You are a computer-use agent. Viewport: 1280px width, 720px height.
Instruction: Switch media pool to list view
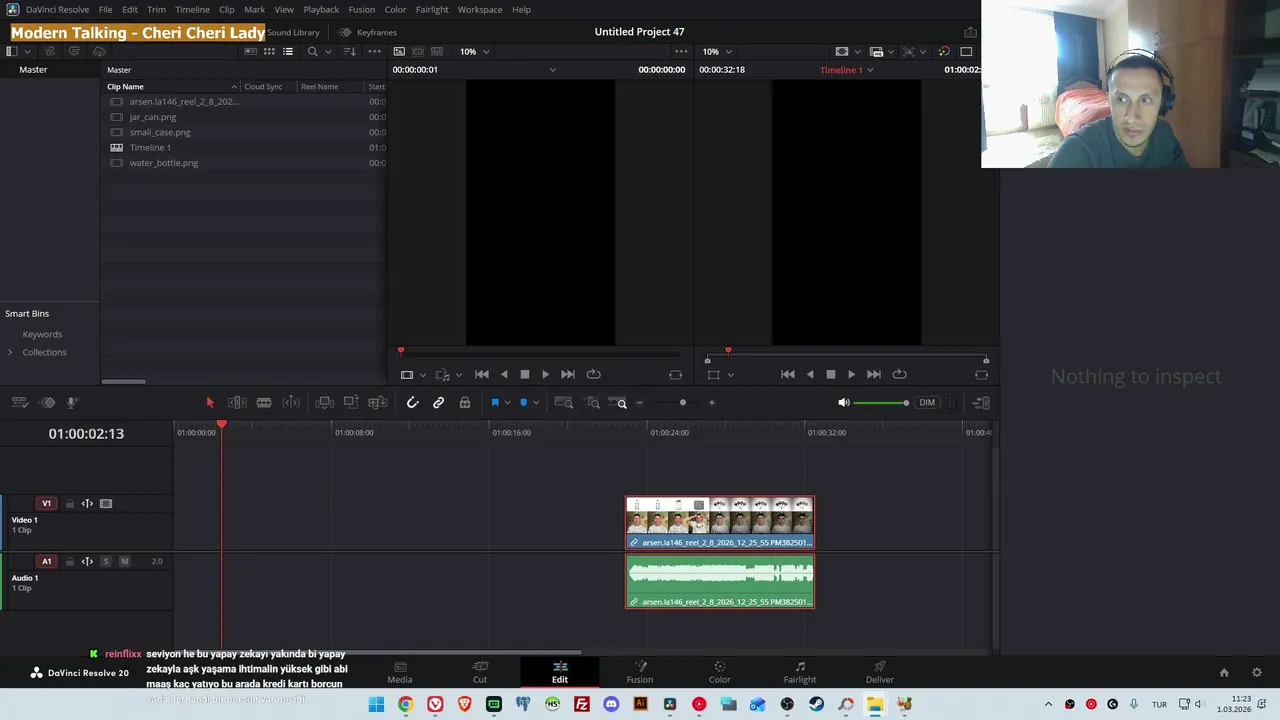(x=288, y=51)
